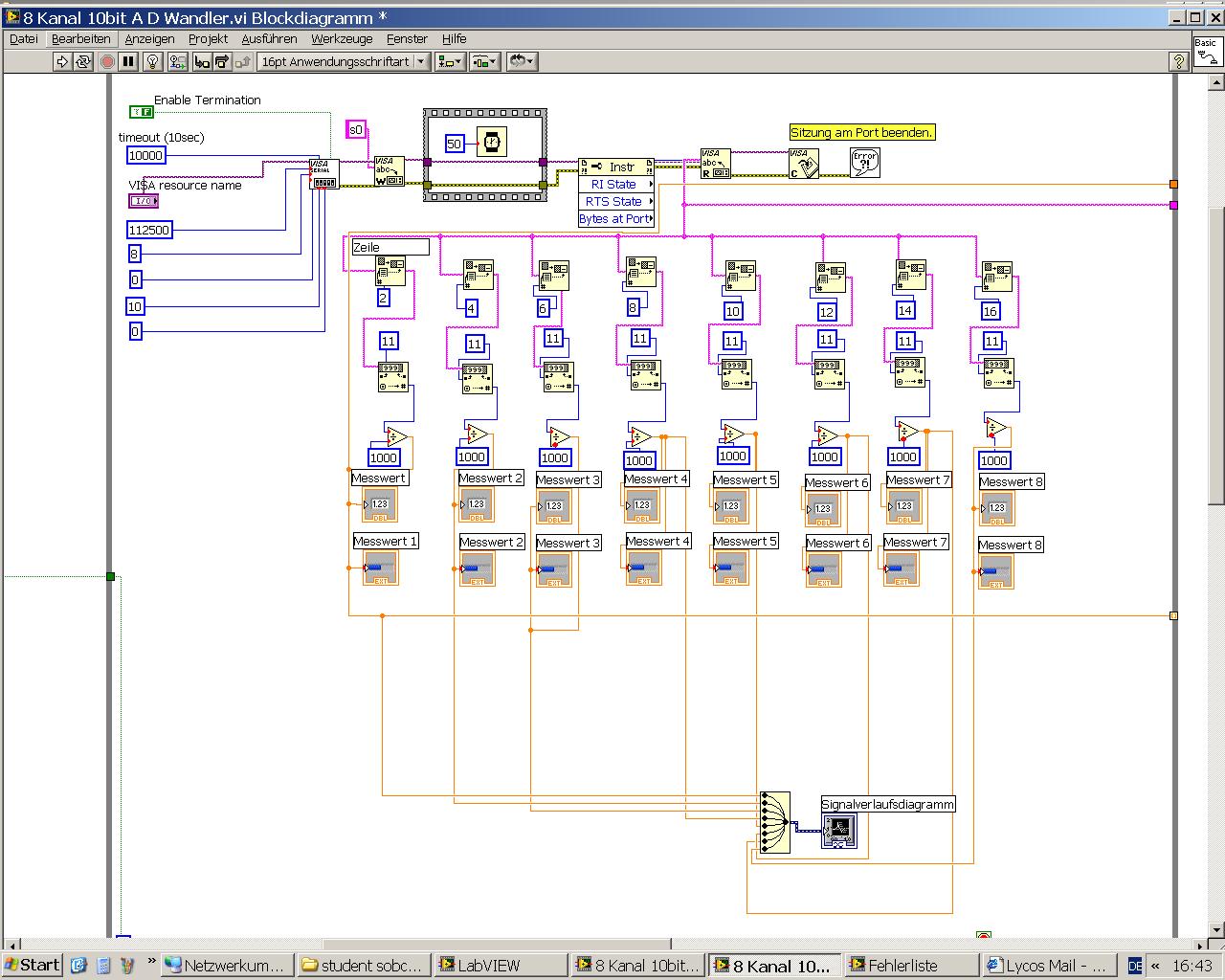Select the Signalverlaufsdiagramm chart terminal
The height and width of the screenshot is (980, 1225).
tap(839, 830)
